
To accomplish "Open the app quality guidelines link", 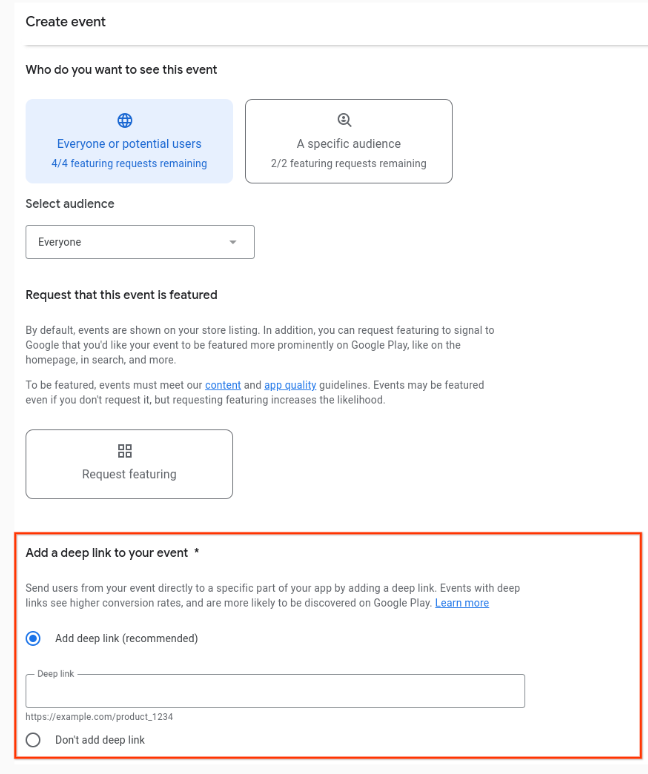I will (290, 385).
